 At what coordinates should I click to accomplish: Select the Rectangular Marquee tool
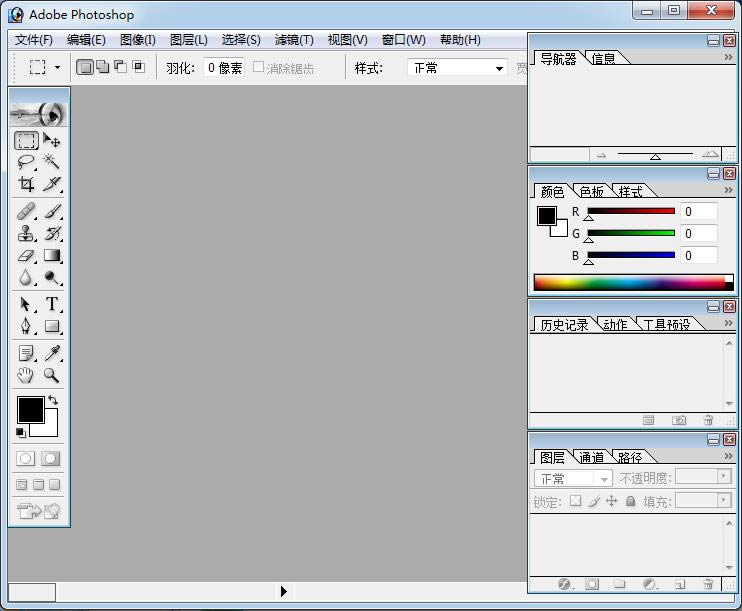[x=26, y=141]
